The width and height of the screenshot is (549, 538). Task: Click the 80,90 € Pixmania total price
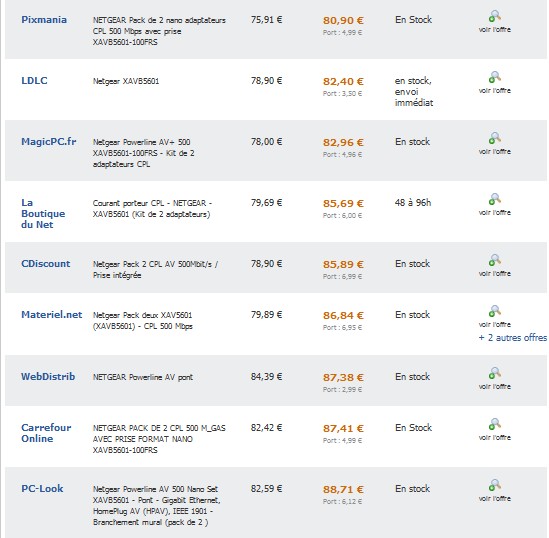343,21
